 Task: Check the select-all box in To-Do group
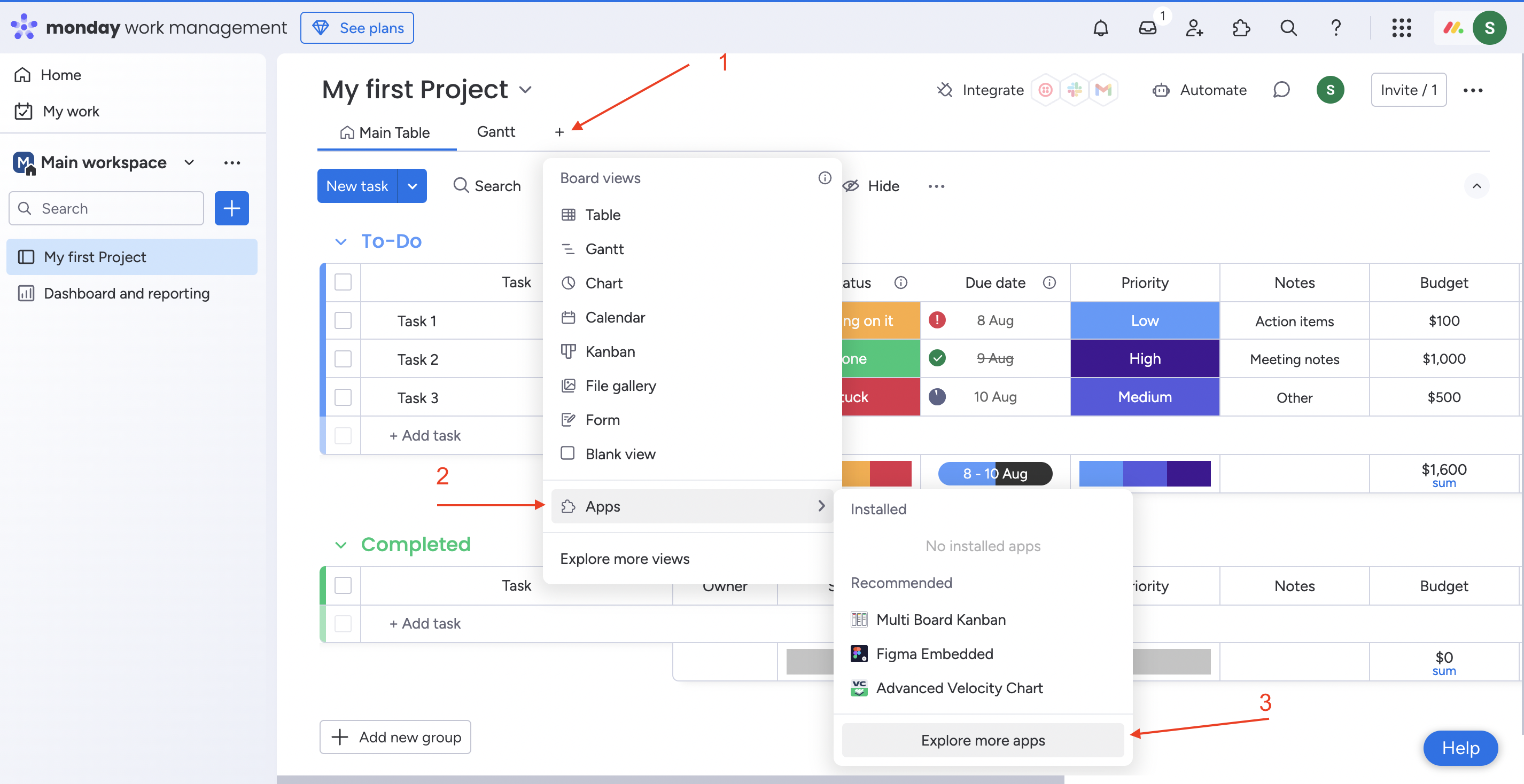point(343,282)
